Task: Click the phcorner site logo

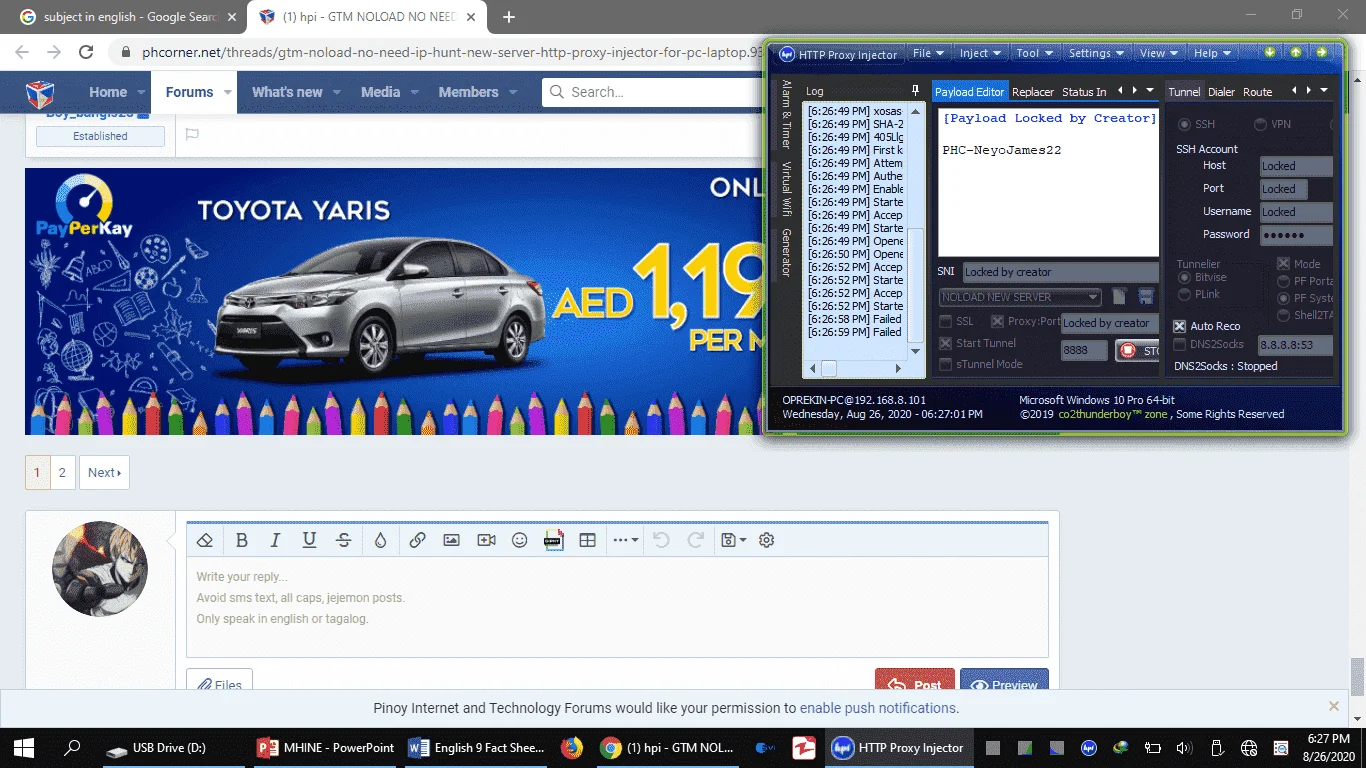Action: point(40,92)
